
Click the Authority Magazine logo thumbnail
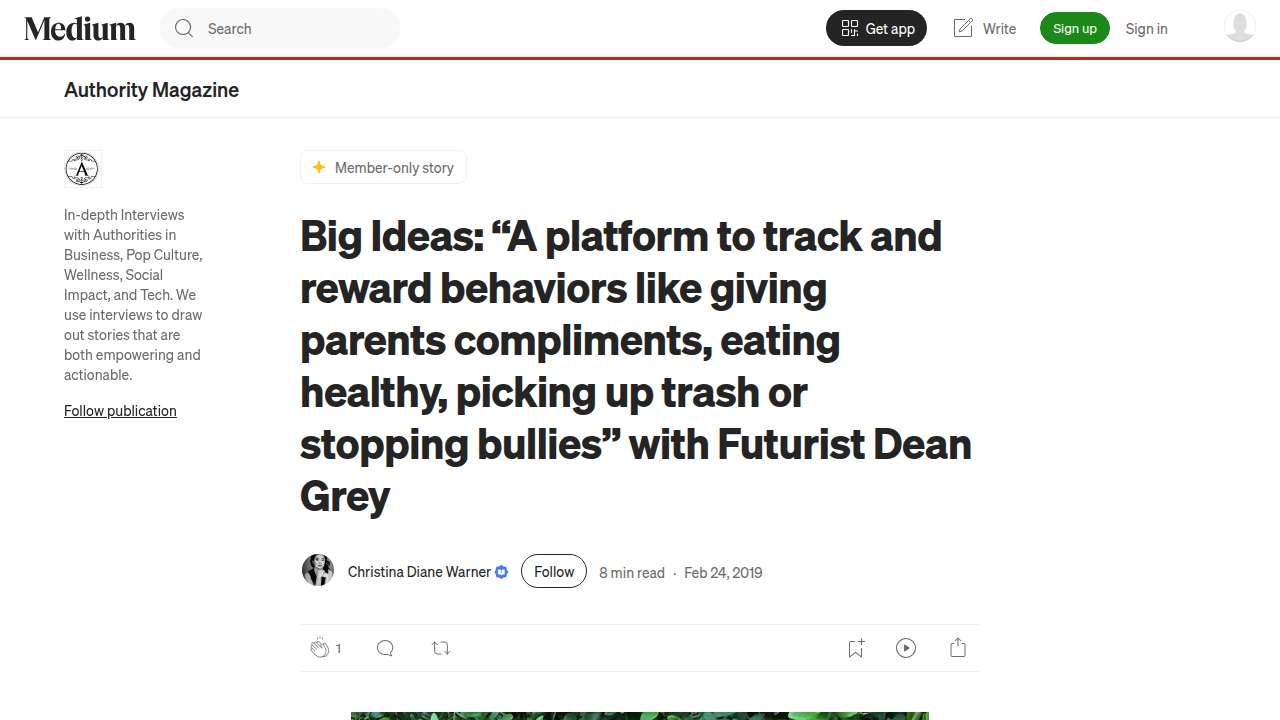coord(83,169)
